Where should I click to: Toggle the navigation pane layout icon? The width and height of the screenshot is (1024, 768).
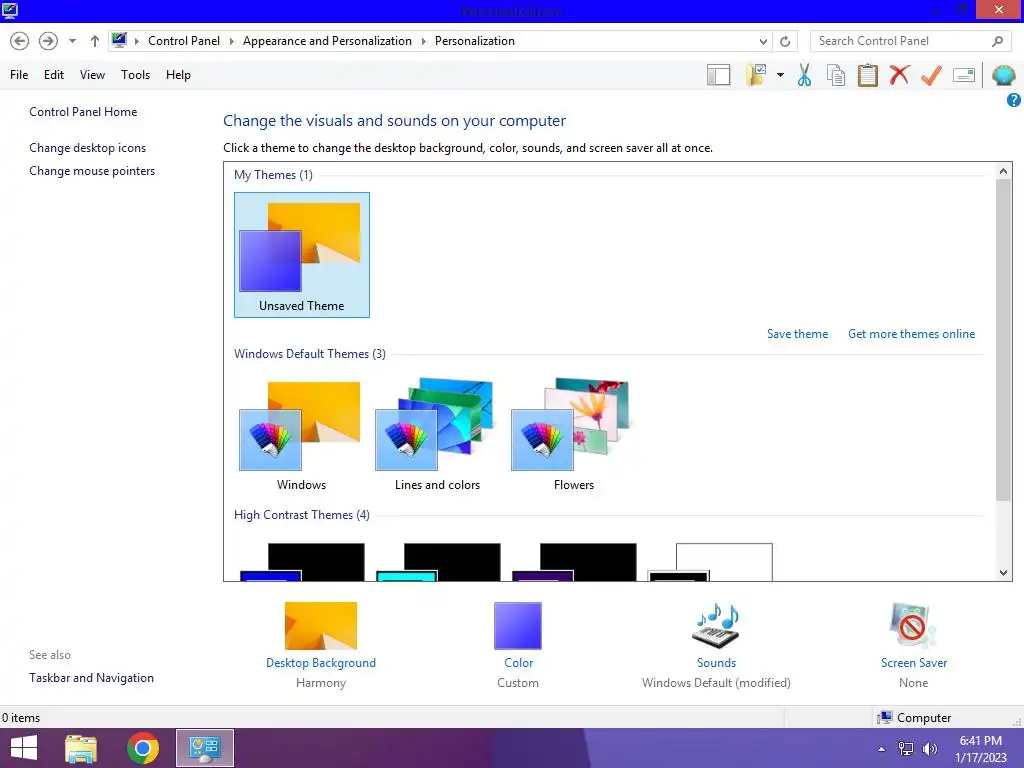tap(718, 75)
